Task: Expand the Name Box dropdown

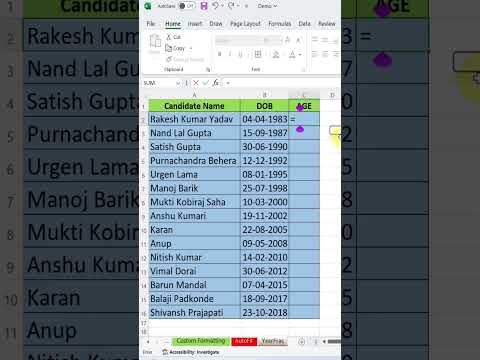Action: [x=178, y=83]
